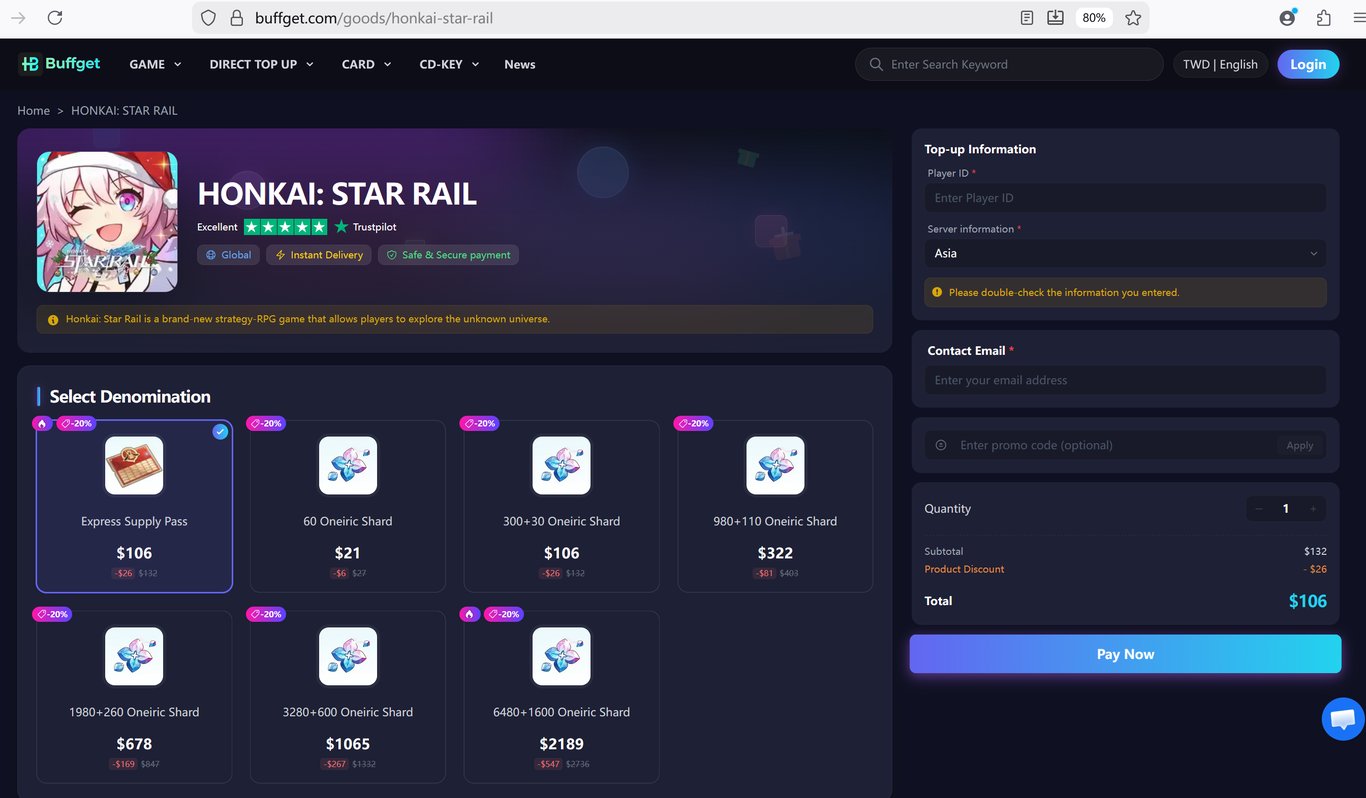This screenshot has height=798, width=1366.
Task: Click the Total amount $106
Action: [1308, 601]
